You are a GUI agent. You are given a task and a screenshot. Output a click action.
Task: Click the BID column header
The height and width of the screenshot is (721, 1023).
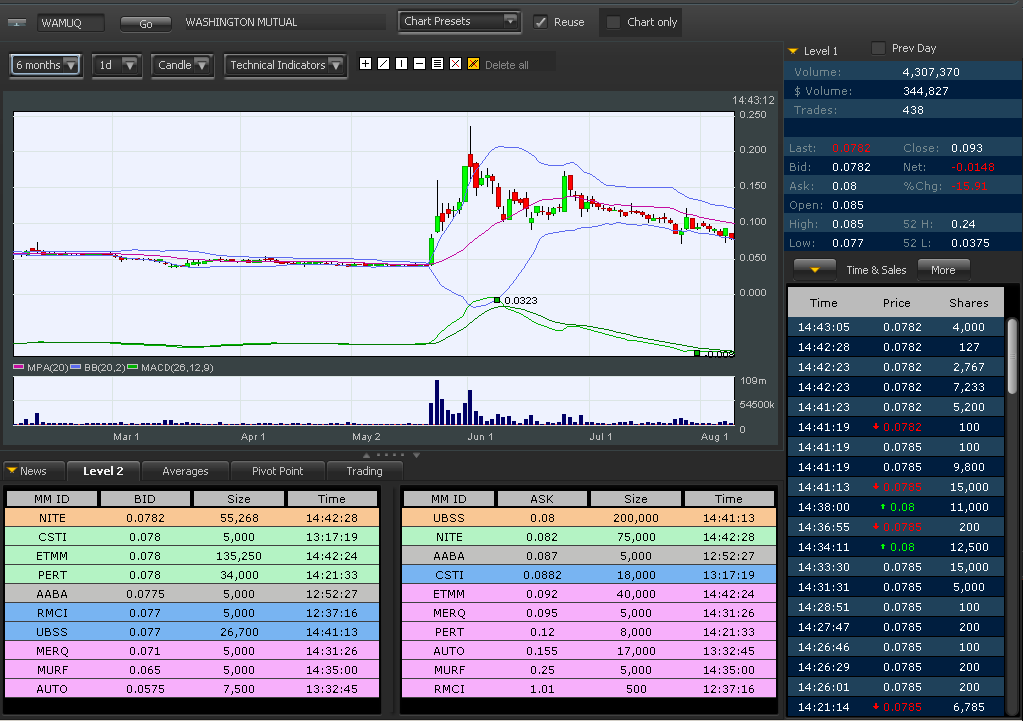point(145,499)
